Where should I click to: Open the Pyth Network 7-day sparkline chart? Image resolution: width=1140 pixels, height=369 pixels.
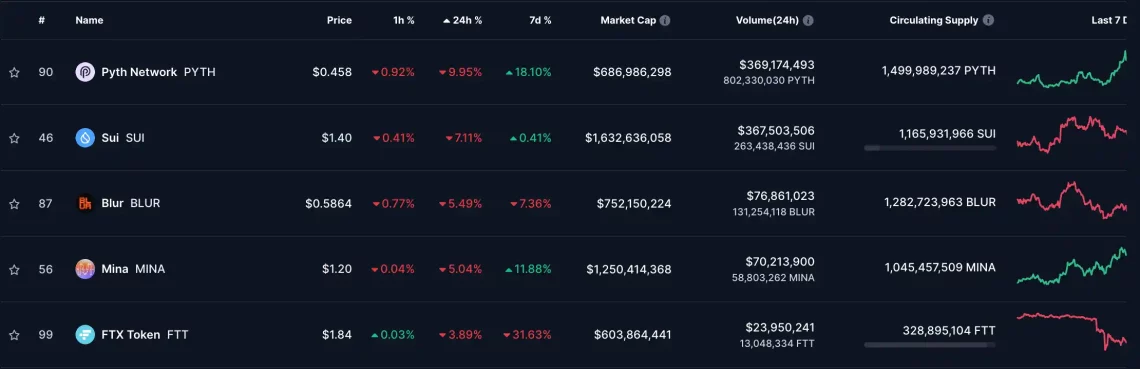(x=1072, y=70)
